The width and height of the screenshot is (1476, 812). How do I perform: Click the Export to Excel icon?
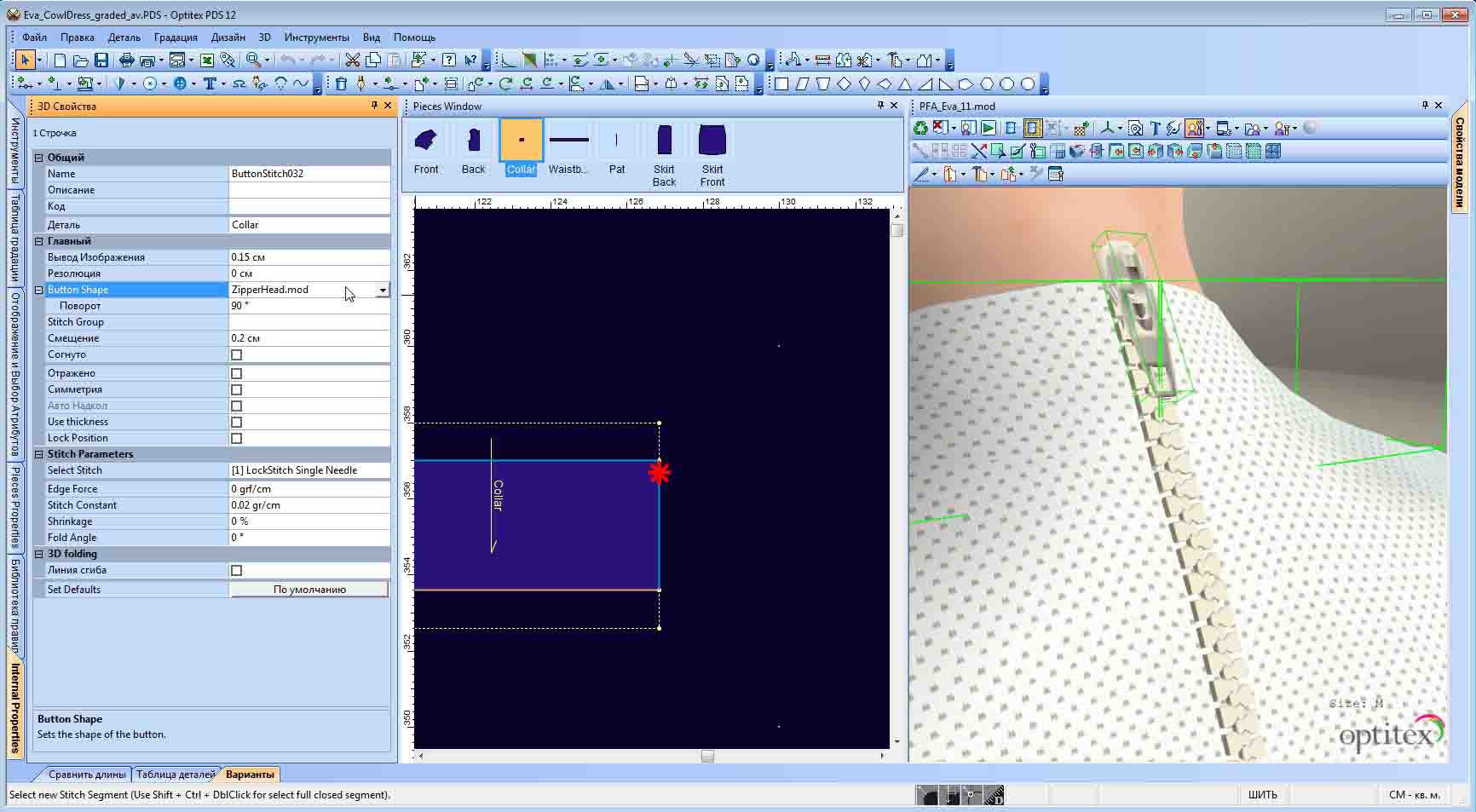[x=206, y=60]
